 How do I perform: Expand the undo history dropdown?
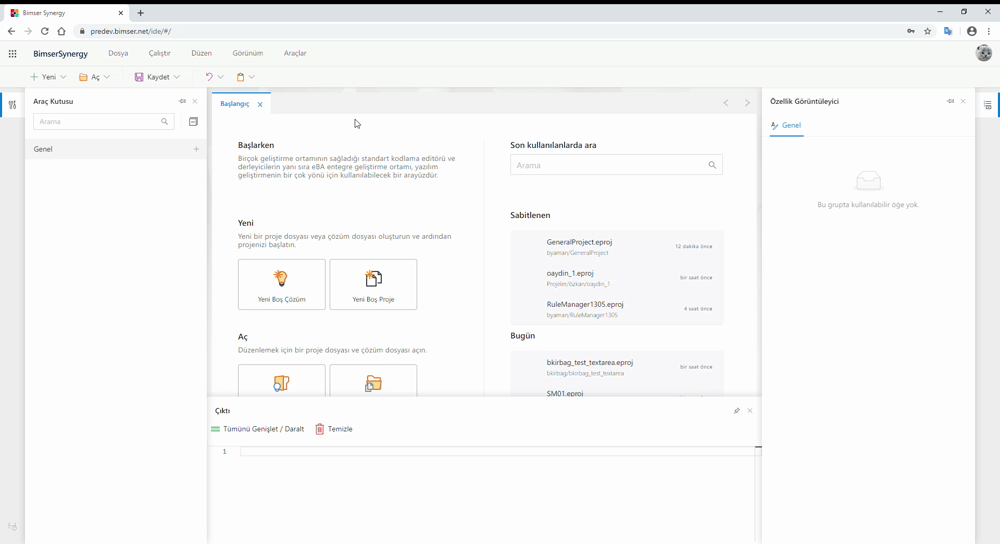coord(221,77)
